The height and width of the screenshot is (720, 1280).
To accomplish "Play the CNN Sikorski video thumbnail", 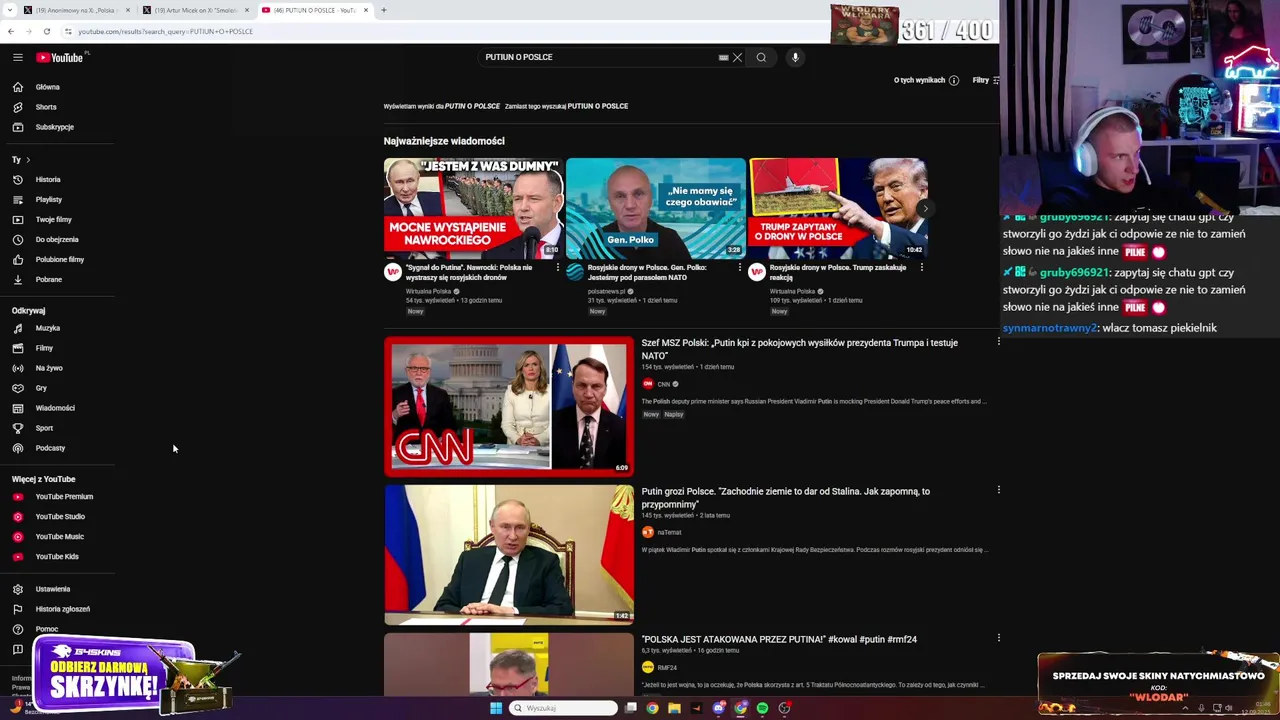I will (509, 406).
